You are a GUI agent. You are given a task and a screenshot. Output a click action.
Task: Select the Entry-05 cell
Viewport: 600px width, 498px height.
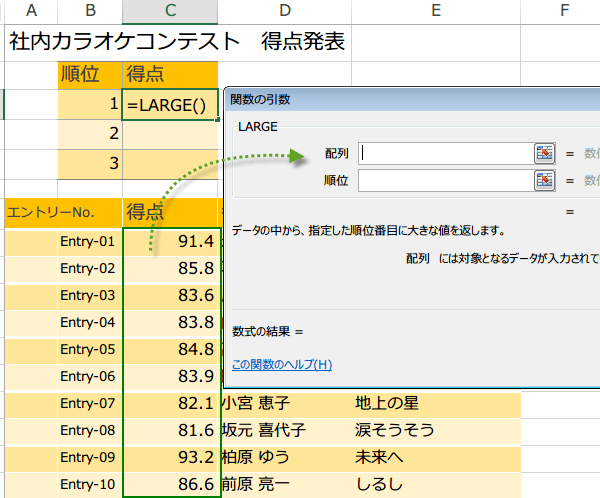pyautogui.click(x=90, y=349)
